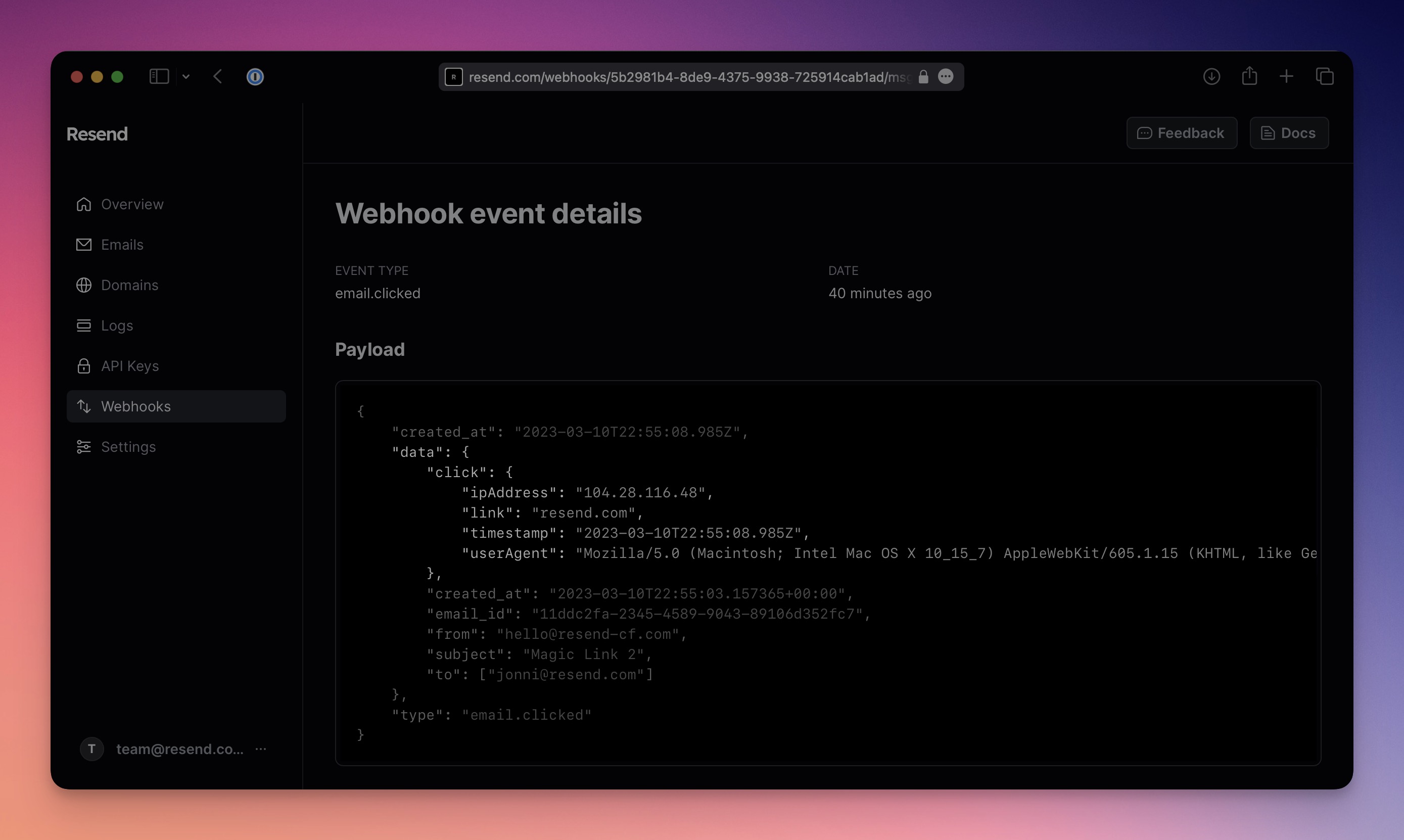Click the Overview icon in sidebar
Image resolution: width=1404 pixels, height=840 pixels.
(84, 203)
